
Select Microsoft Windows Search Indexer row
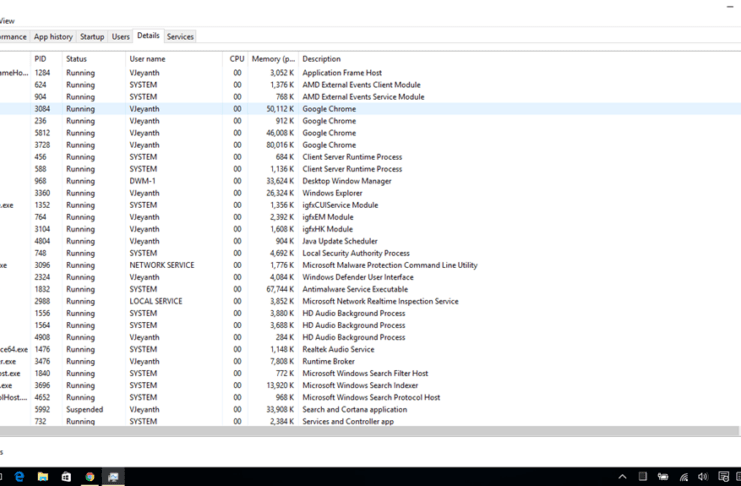pos(370,386)
